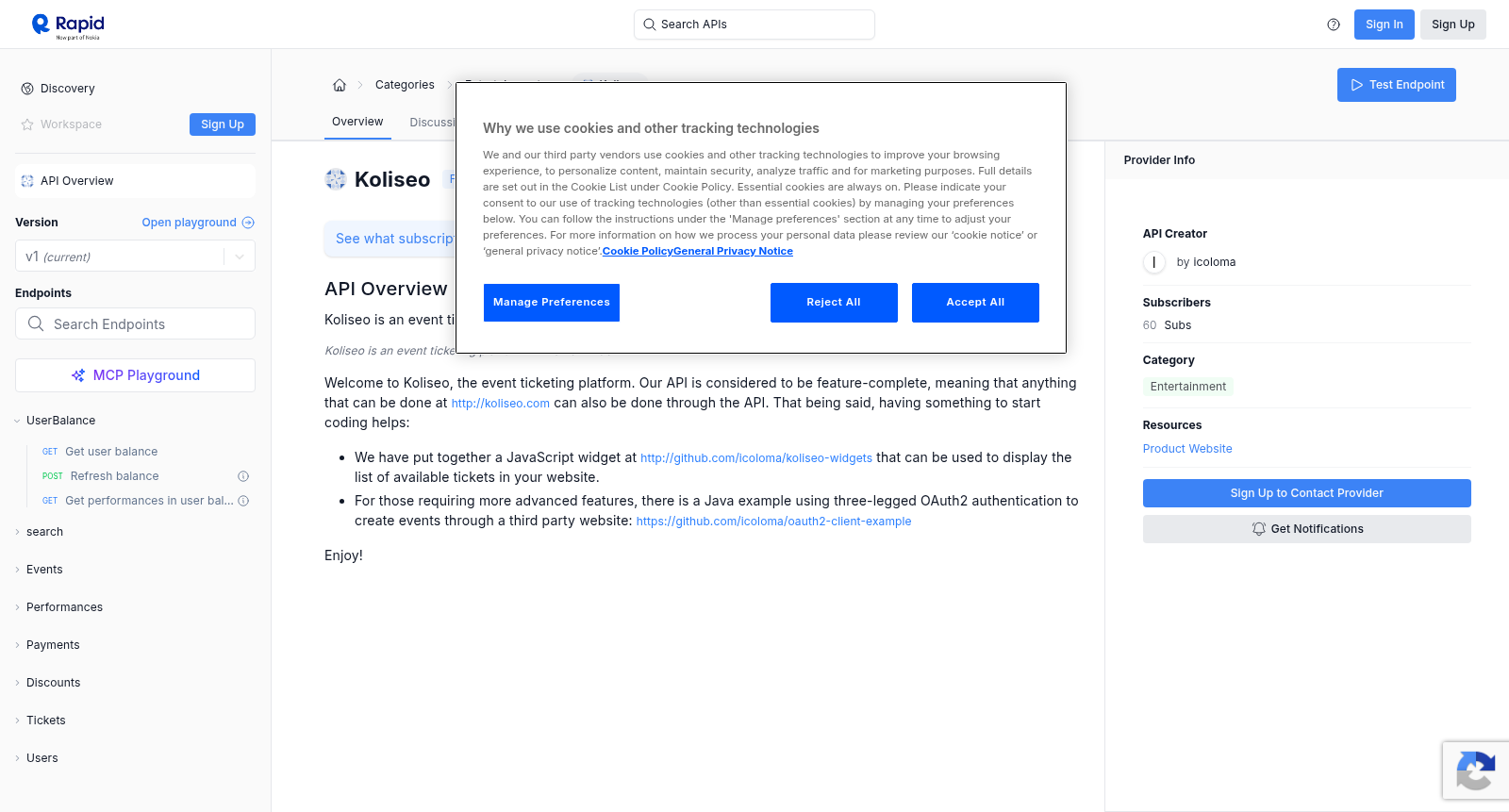This screenshot has height=812, width=1509.
Task: Select API Overview in the sidebar
Action: click(135, 181)
